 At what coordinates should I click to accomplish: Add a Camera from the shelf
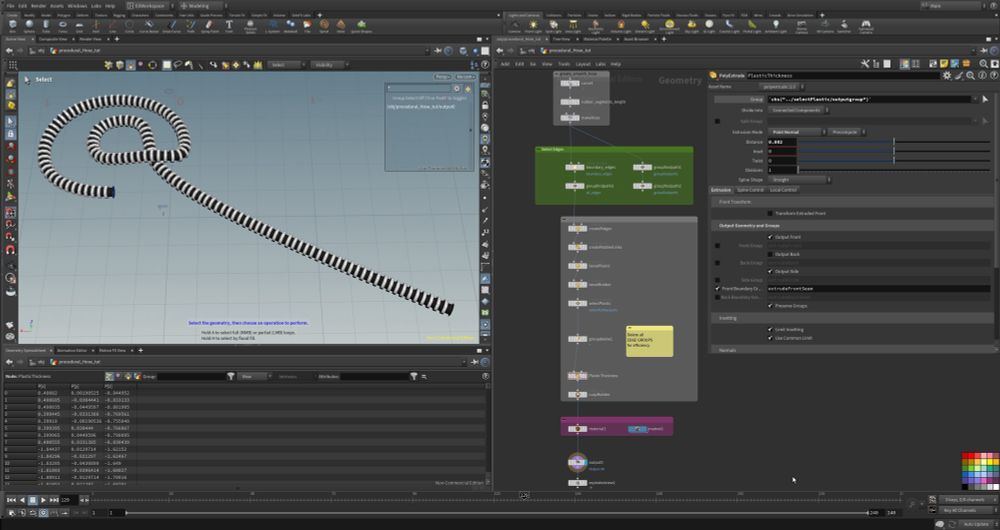click(515, 26)
